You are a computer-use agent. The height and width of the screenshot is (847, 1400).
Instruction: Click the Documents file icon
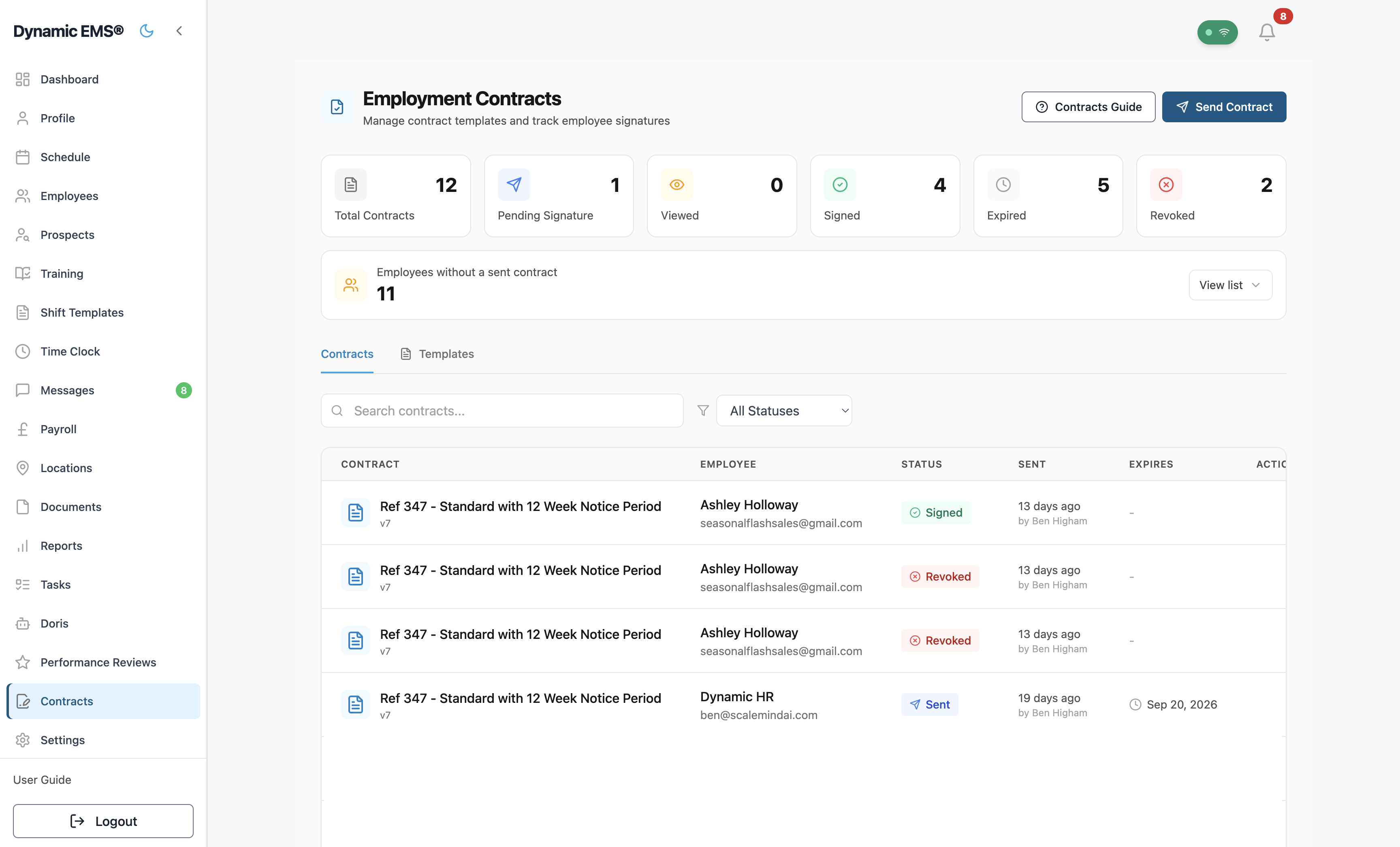click(23, 507)
